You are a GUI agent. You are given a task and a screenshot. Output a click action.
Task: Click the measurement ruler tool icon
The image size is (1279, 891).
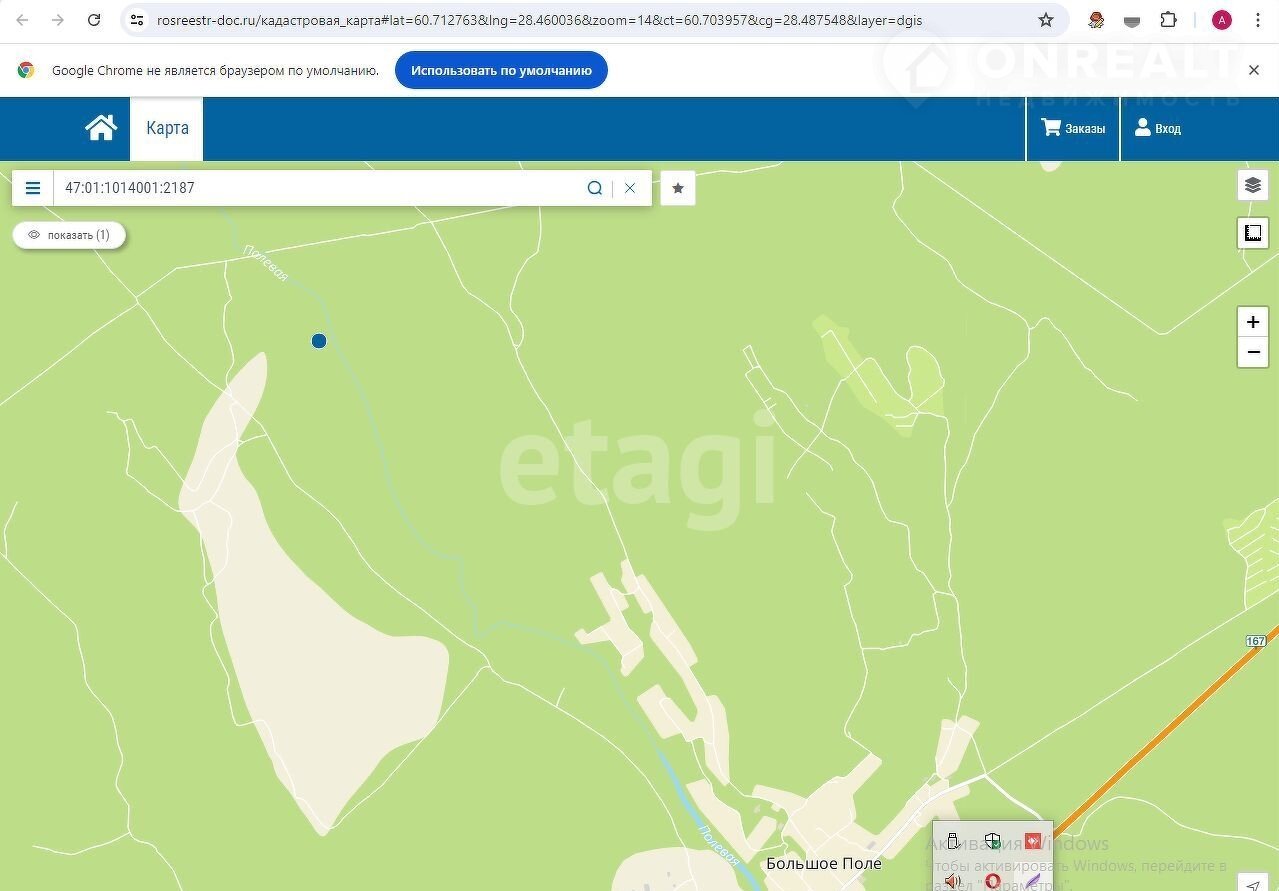pos(1252,233)
